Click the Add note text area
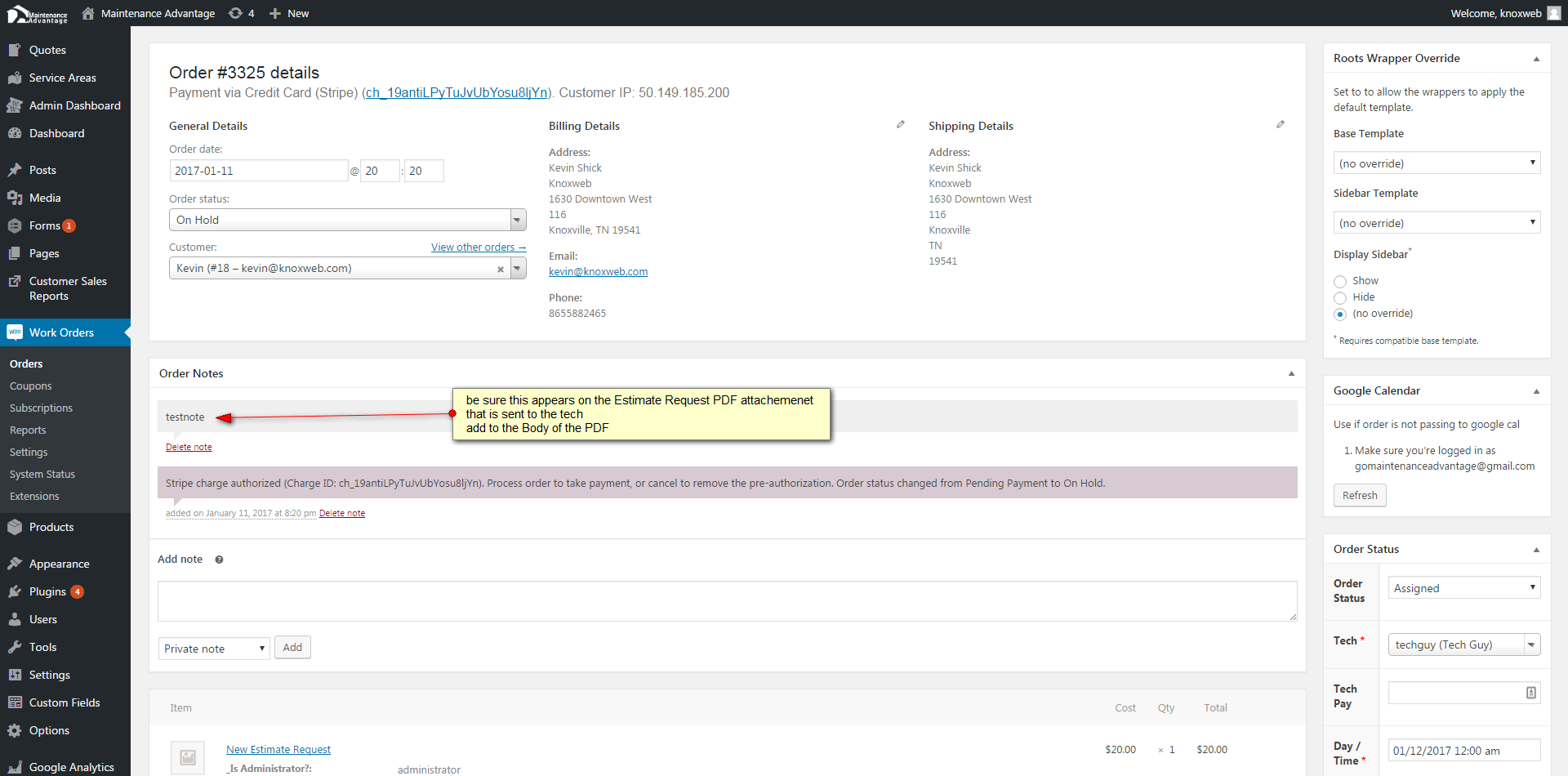The height and width of the screenshot is (776, 1568). [728, 601]
